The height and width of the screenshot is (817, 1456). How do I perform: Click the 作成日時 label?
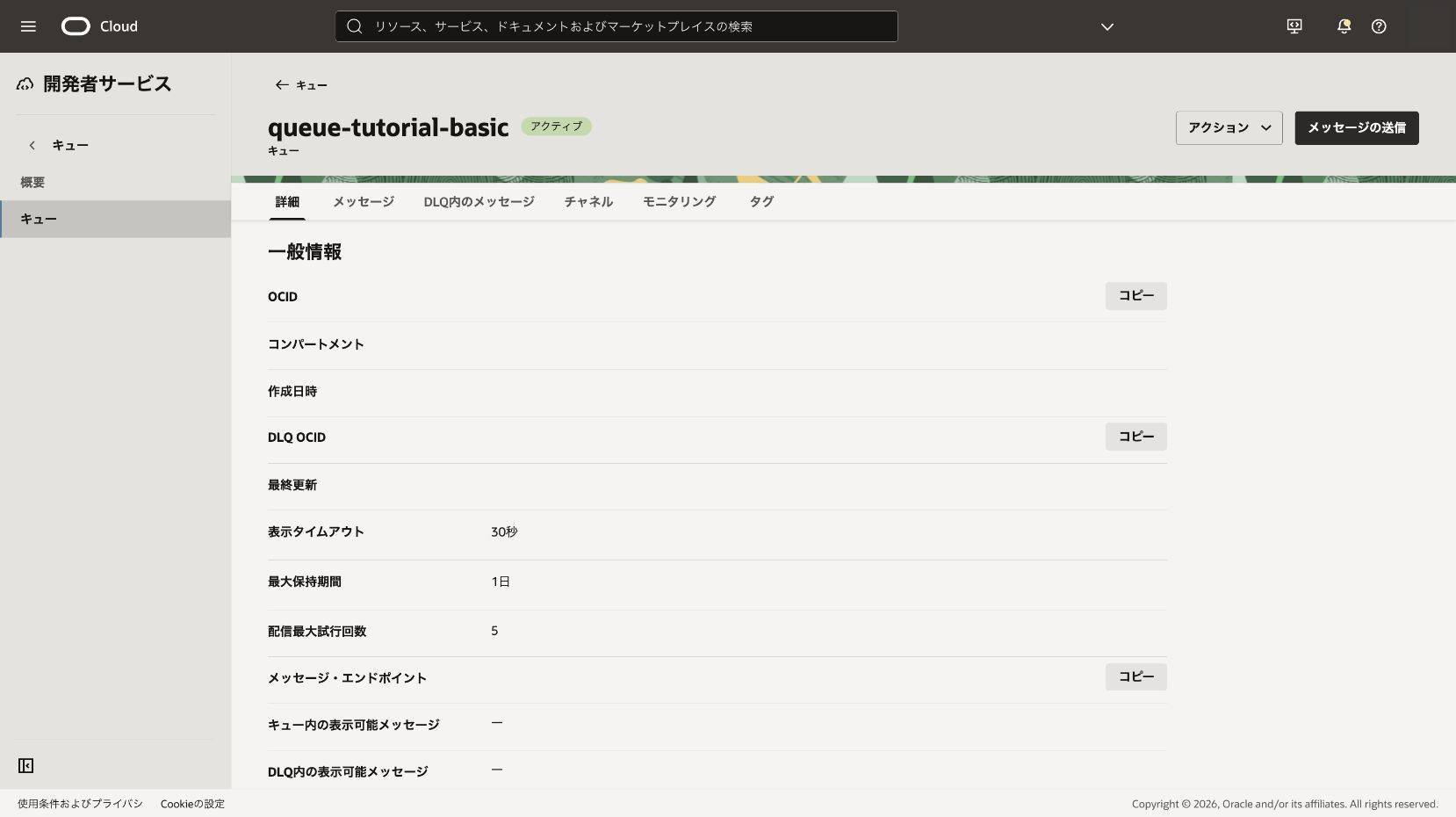(292, 392)
